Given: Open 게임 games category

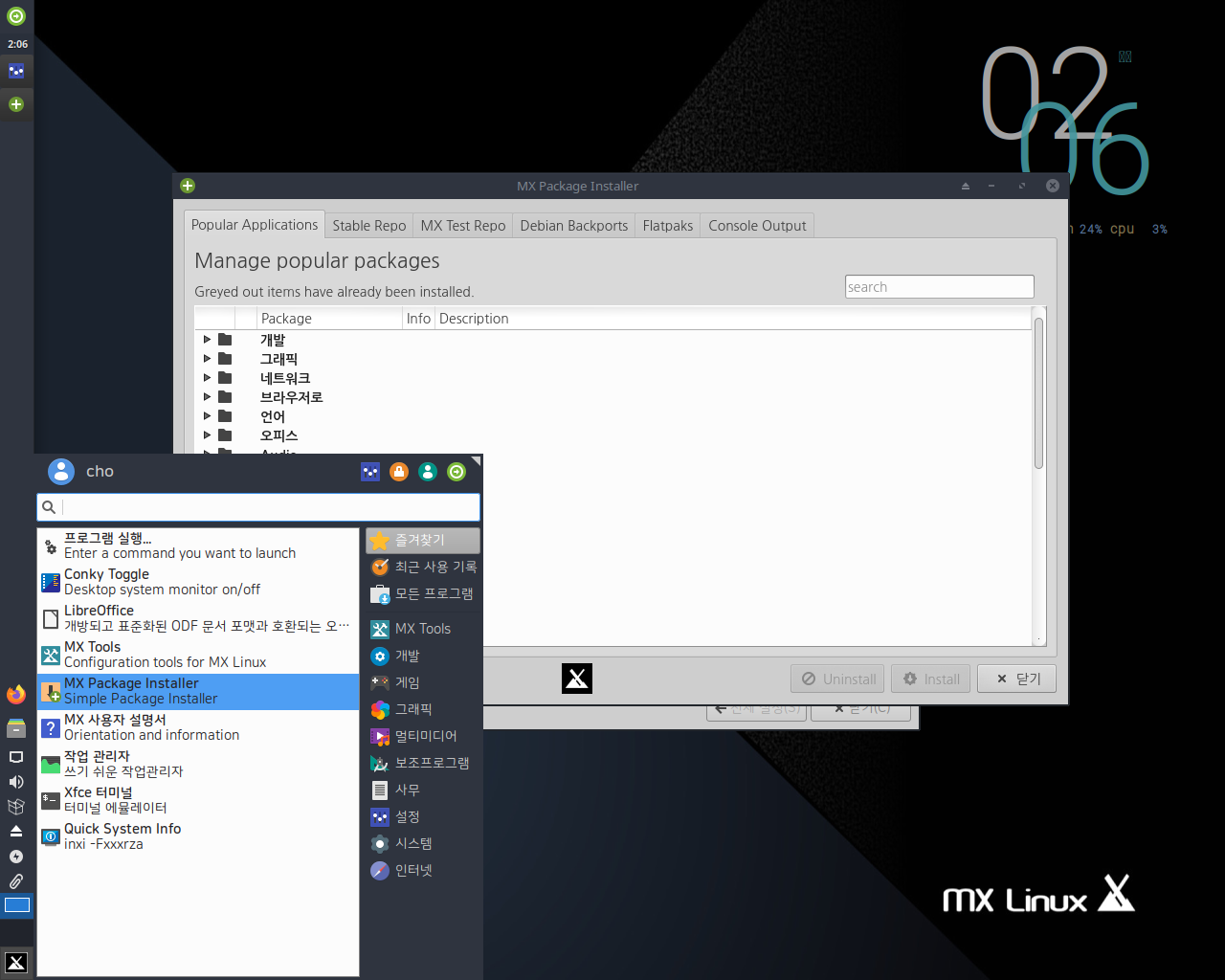Looking at the screenshot, I should 422,682.
